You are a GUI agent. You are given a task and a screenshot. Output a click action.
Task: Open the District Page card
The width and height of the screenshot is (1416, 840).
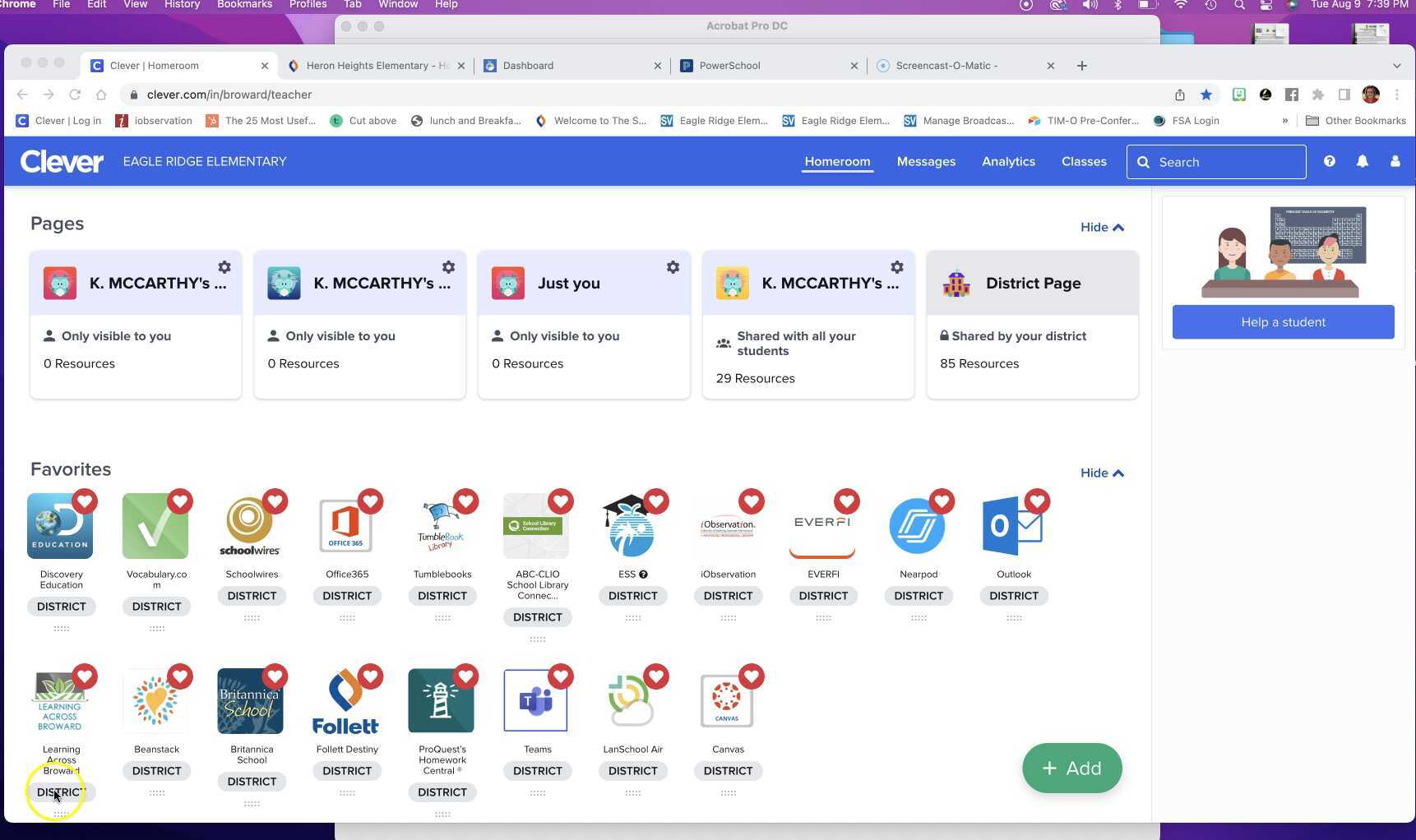click(1032, 325)
